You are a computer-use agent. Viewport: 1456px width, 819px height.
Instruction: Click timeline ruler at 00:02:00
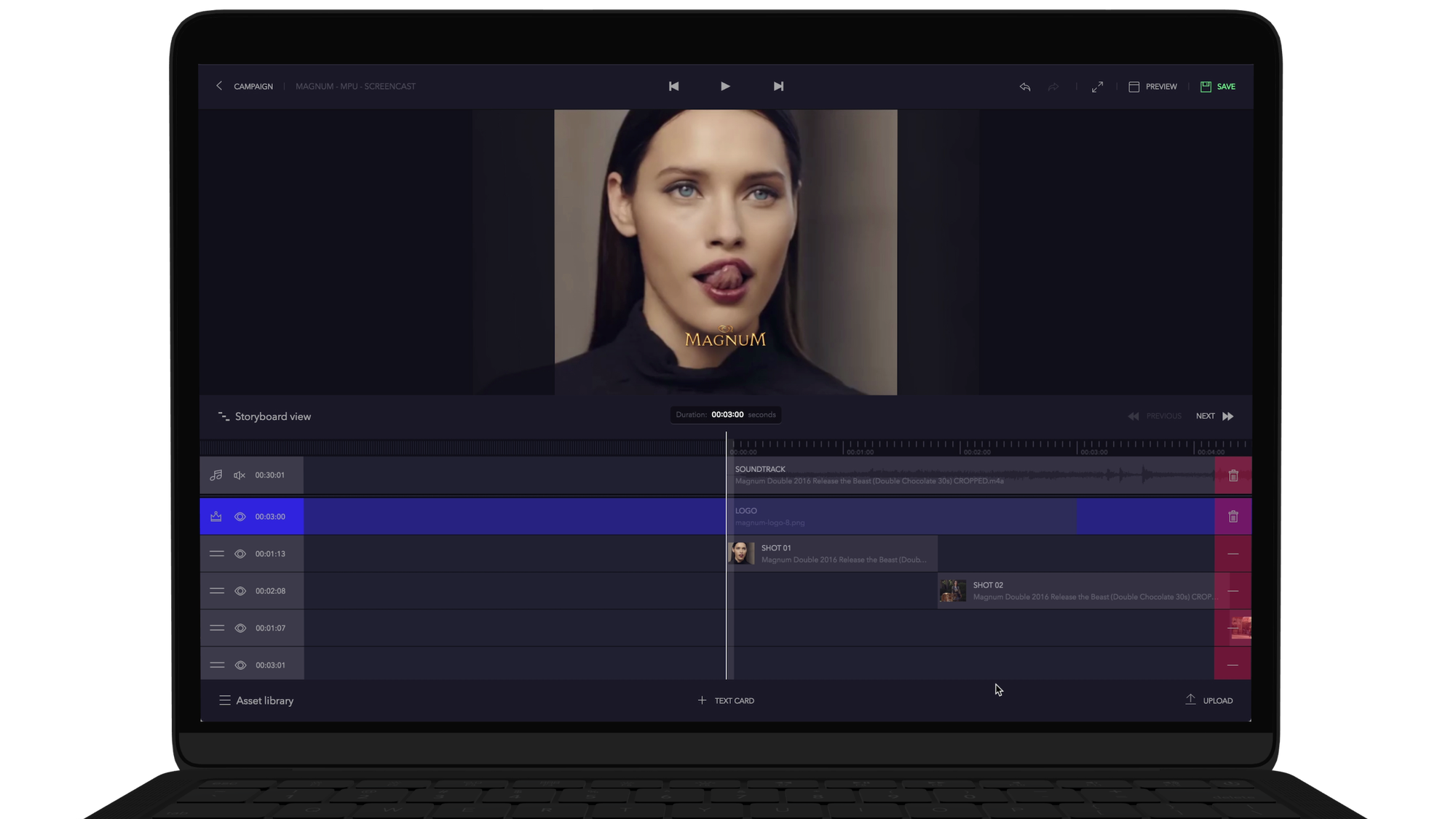coord(977,452)
